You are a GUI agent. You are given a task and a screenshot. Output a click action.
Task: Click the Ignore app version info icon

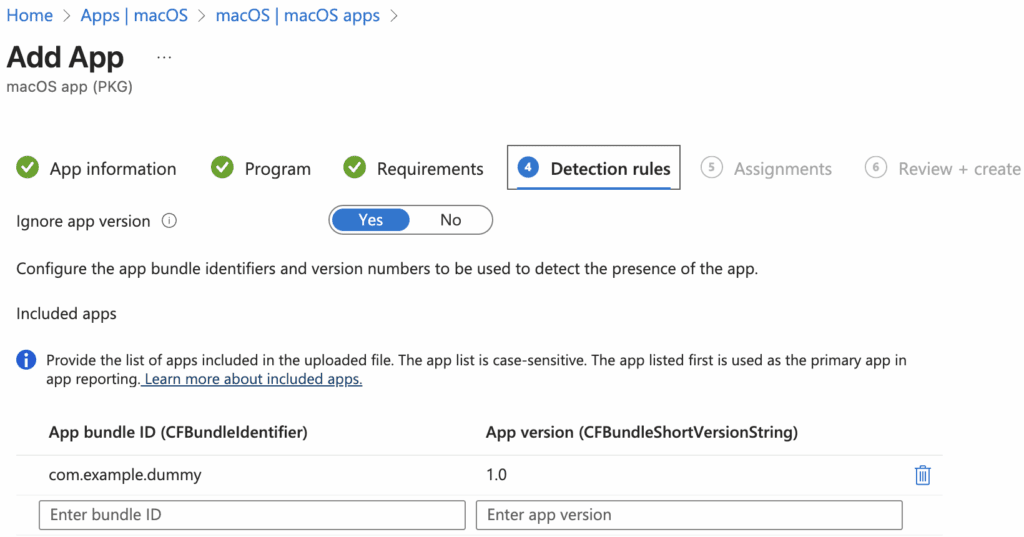(x=169, y=221)
